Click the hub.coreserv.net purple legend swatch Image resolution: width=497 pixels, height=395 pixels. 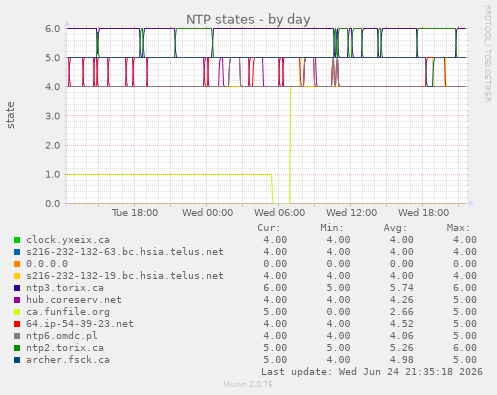(17, 300)
